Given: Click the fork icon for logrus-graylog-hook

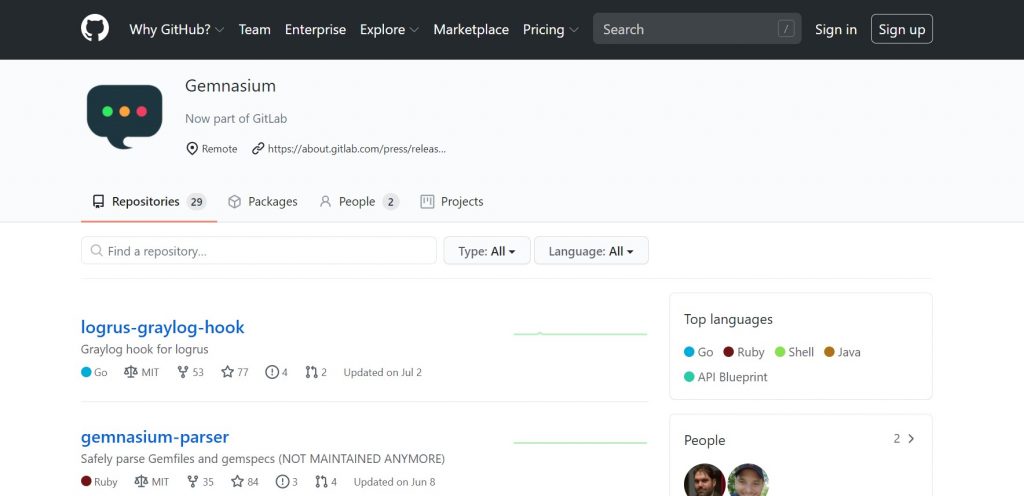Looking at the screenshot, I should 183,372.
